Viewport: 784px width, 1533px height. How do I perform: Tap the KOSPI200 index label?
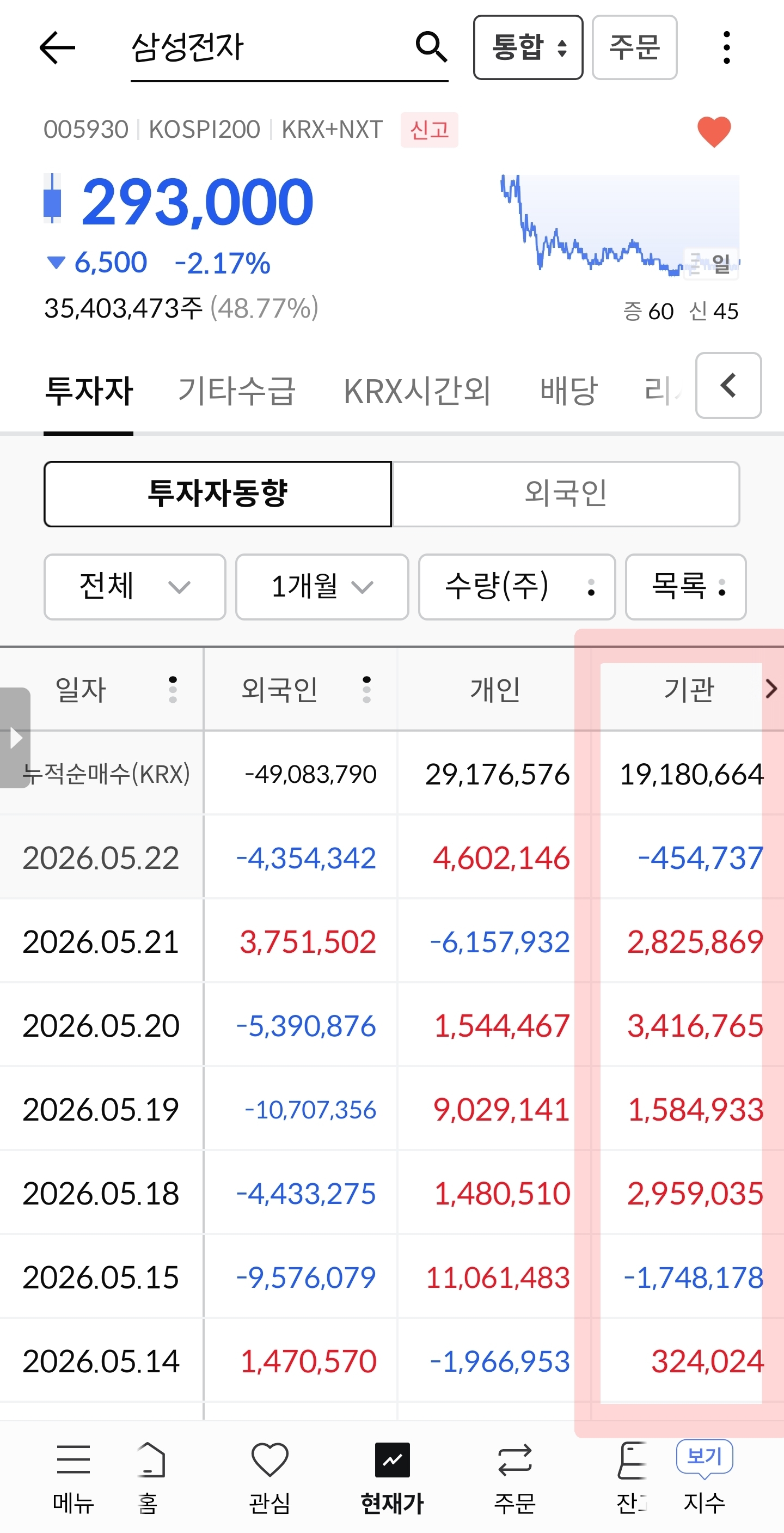(204, 129)
